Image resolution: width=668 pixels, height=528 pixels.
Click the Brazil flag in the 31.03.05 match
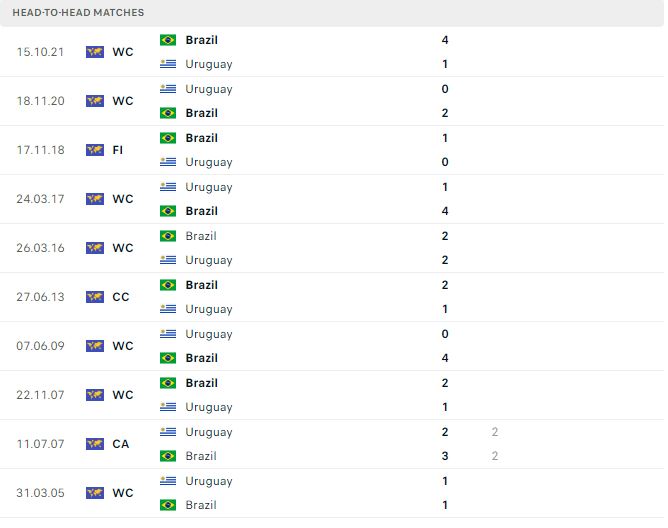(168, 505)
